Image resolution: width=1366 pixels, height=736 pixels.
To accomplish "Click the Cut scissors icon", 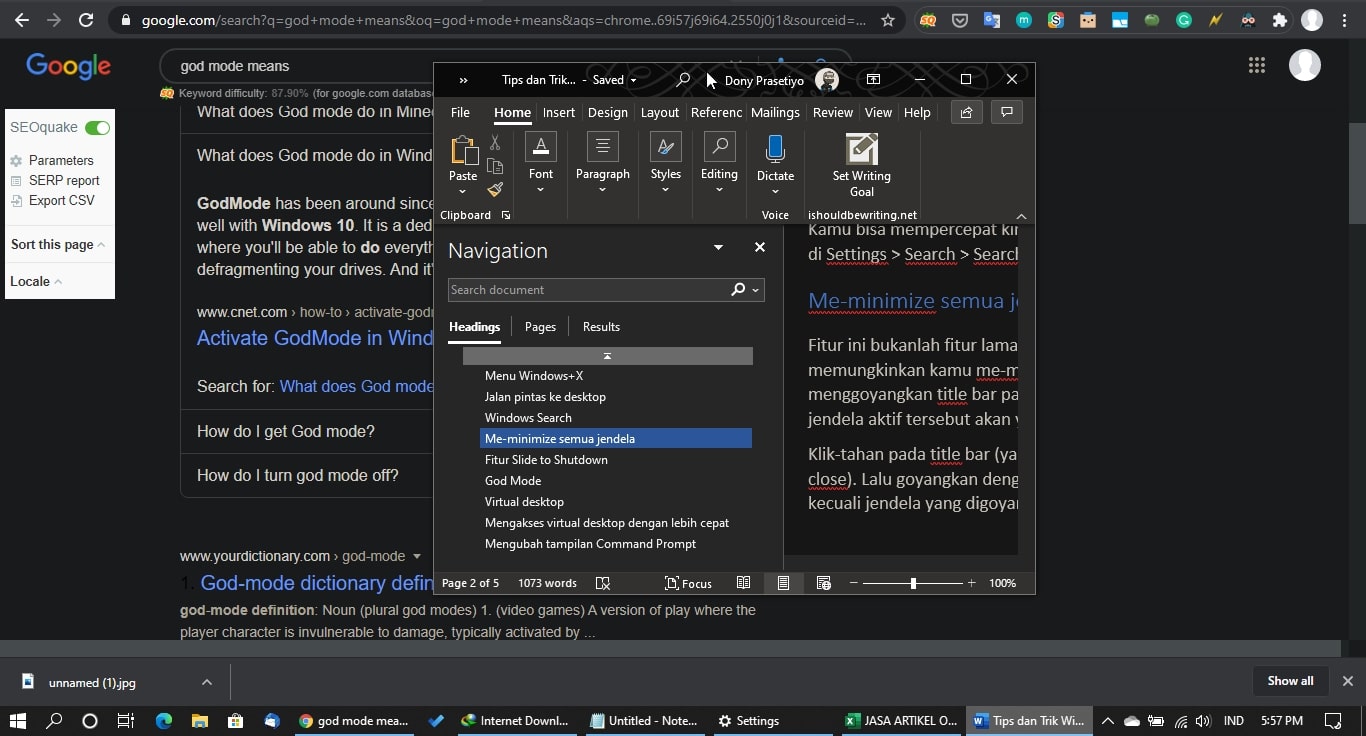I will coord(495,143).
